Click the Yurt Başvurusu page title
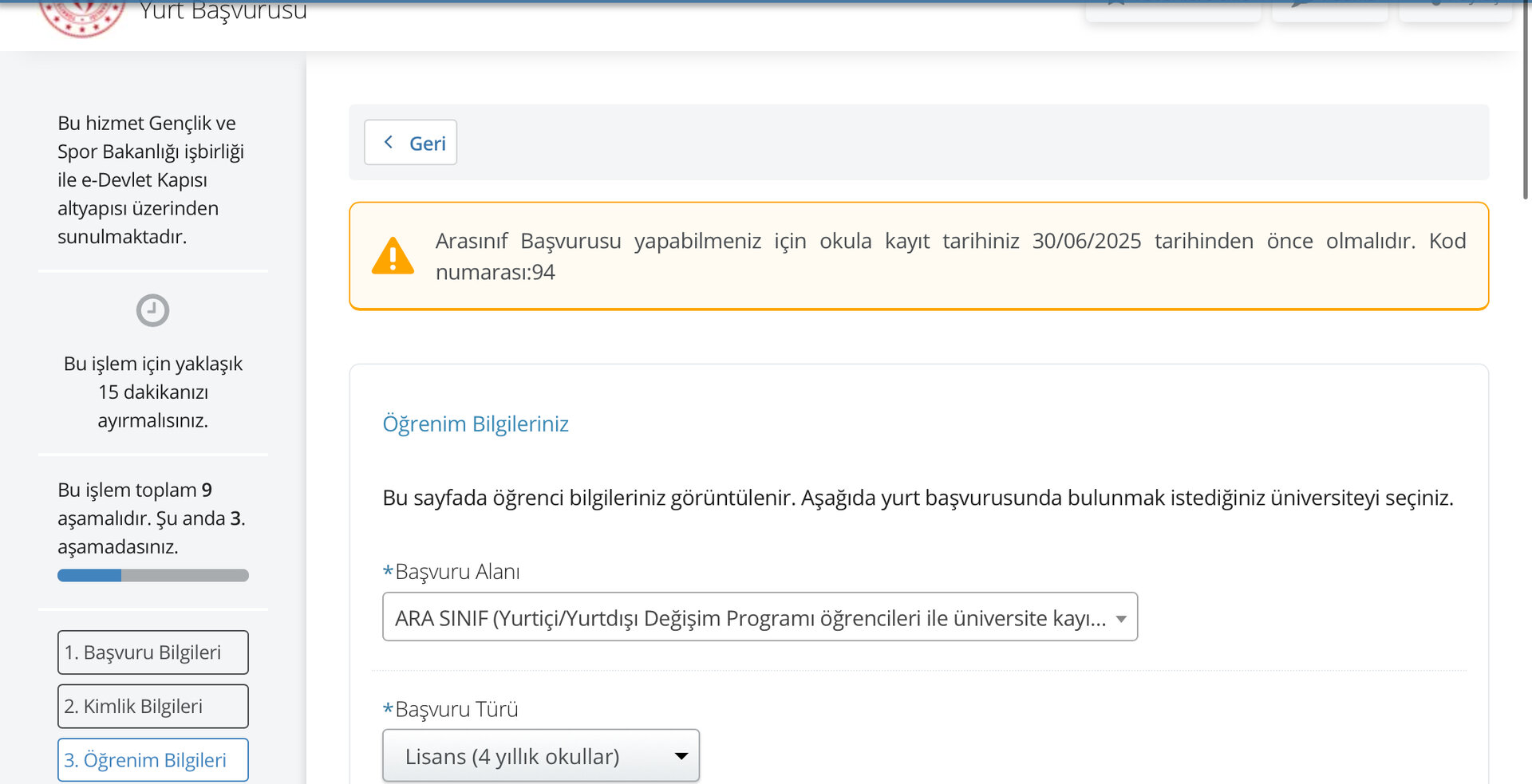1532x784 pixels. (x=223, y=11)
